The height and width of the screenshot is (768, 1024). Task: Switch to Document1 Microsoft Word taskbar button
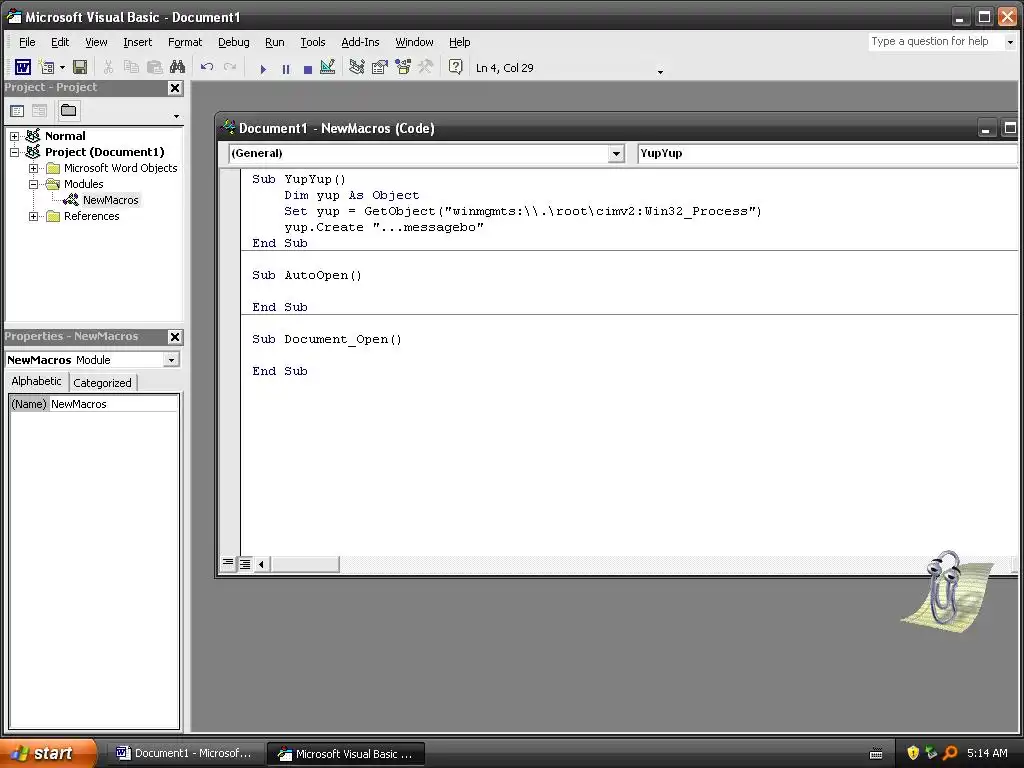pos(184,753)
